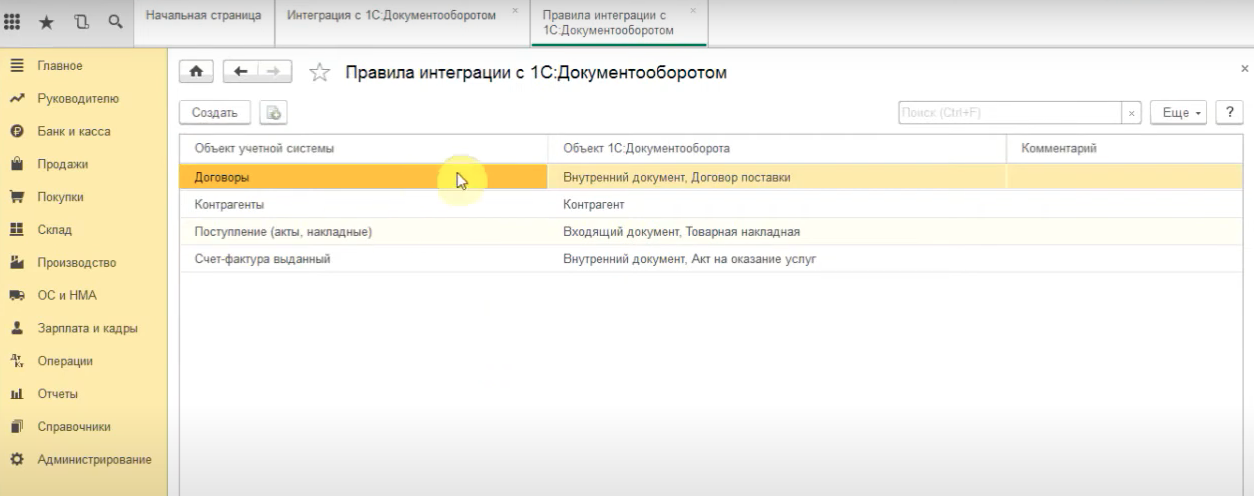The image size is (1254, 496).
Task: Open the Favorites star in top bar
Action: (x=46, y=23)
